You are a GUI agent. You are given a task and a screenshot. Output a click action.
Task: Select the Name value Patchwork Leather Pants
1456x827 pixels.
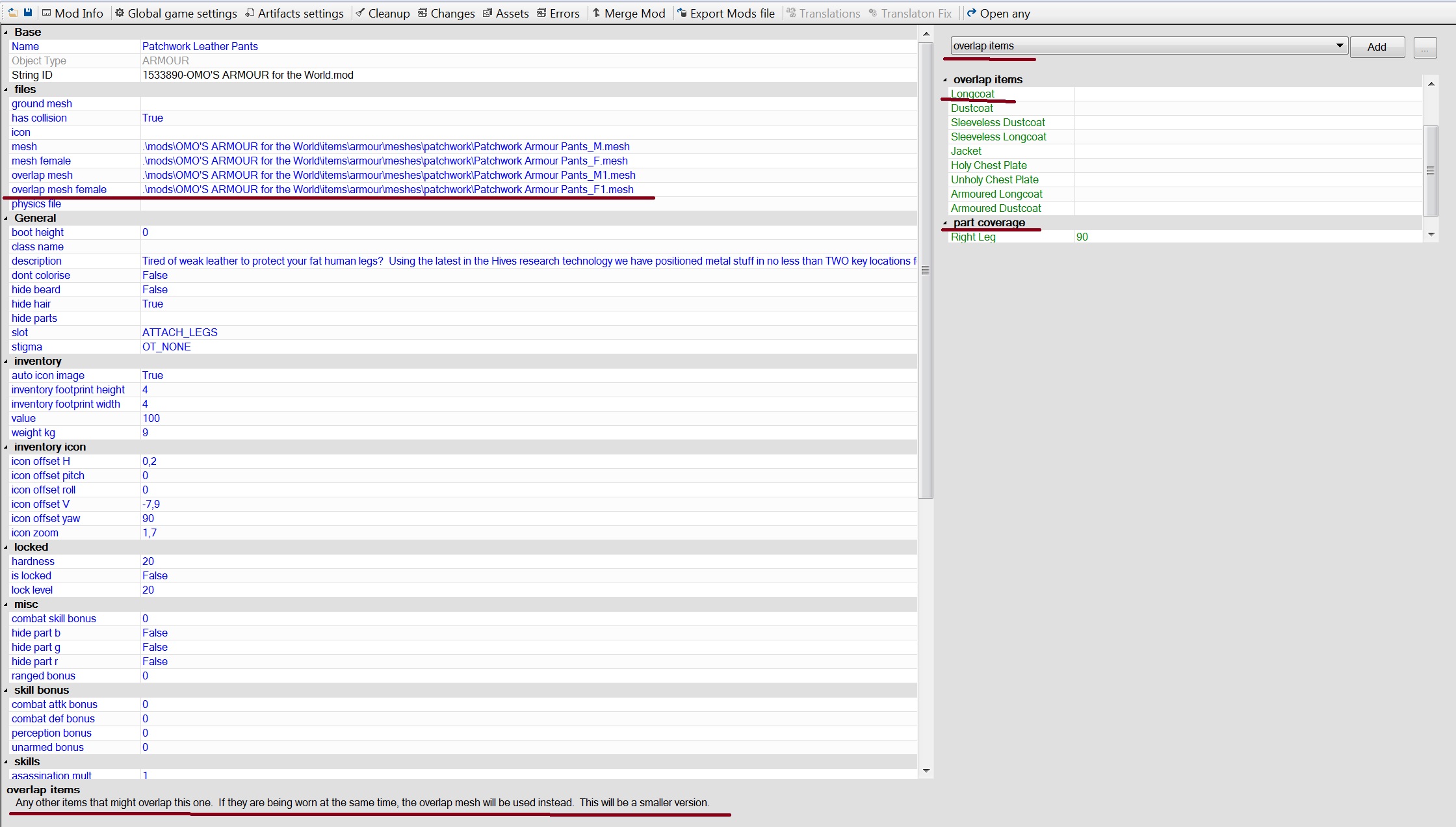tap(200, 46)
